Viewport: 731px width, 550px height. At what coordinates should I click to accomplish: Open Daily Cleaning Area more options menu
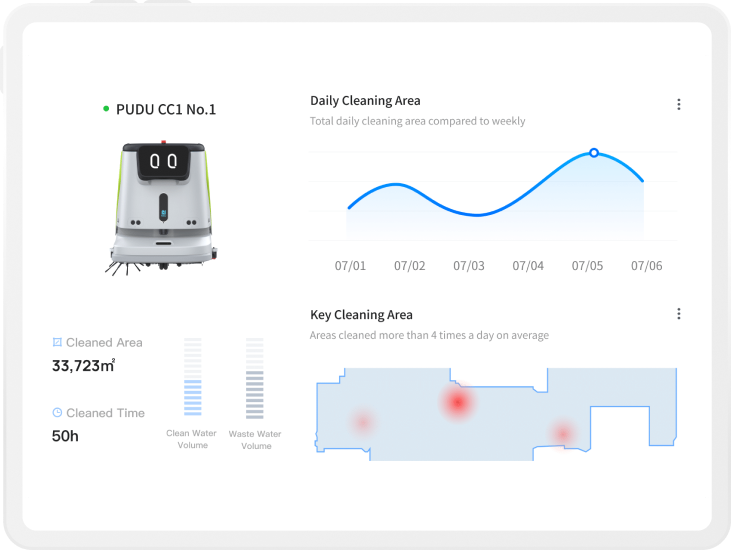pos(679,105)
